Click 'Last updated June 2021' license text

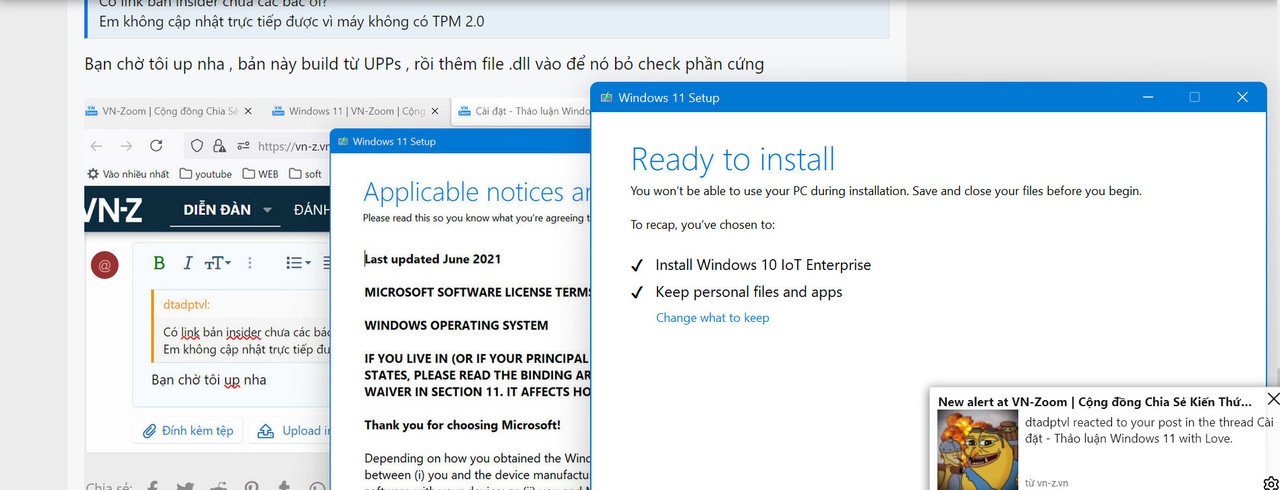(x=433, y=259)
